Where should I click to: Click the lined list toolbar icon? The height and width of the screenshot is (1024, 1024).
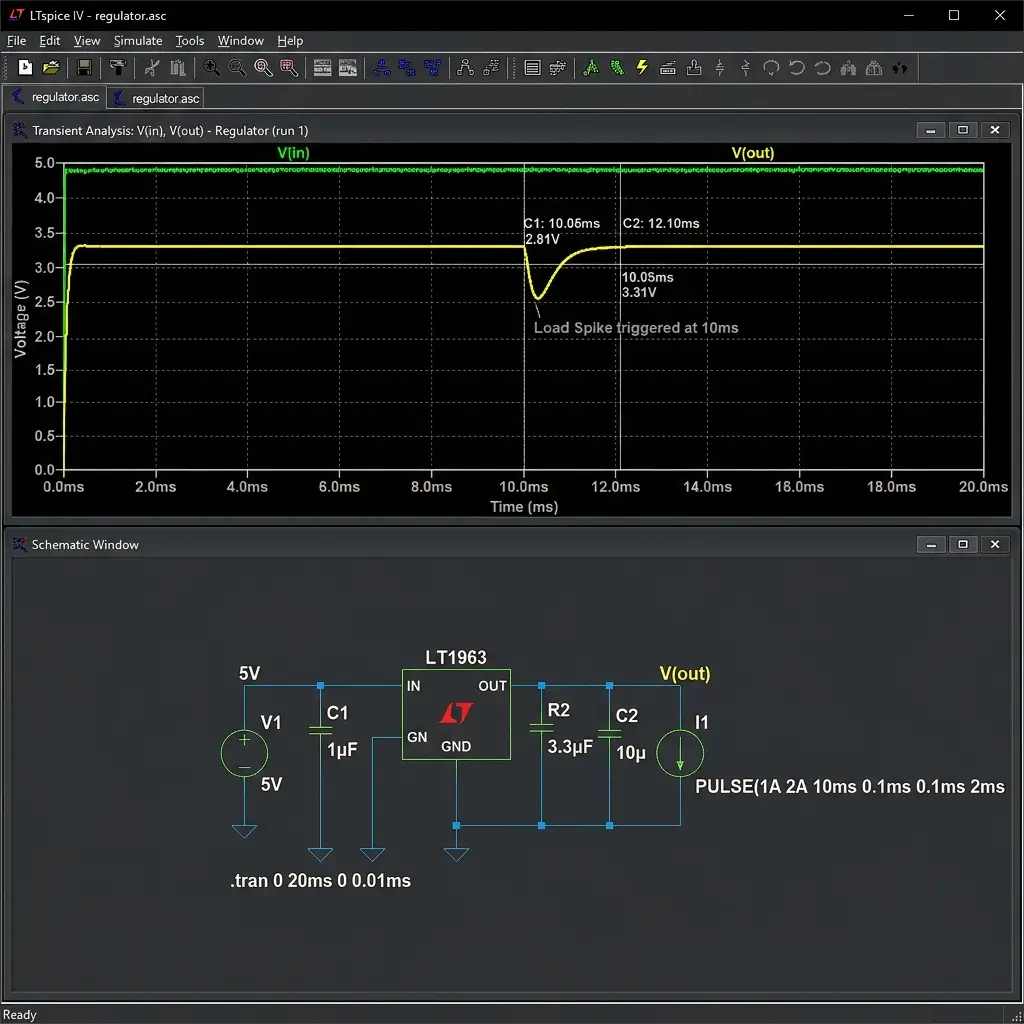[x=532, y=67]
